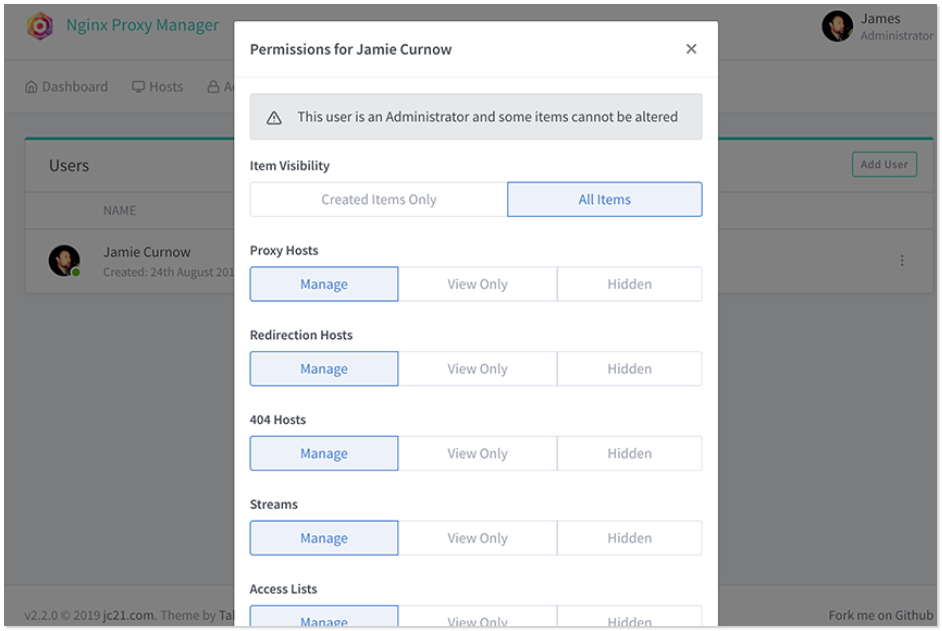This screenshot has height=631, width=942.
Task: Open the jc21.com footer link
Action: click(129, 615)
